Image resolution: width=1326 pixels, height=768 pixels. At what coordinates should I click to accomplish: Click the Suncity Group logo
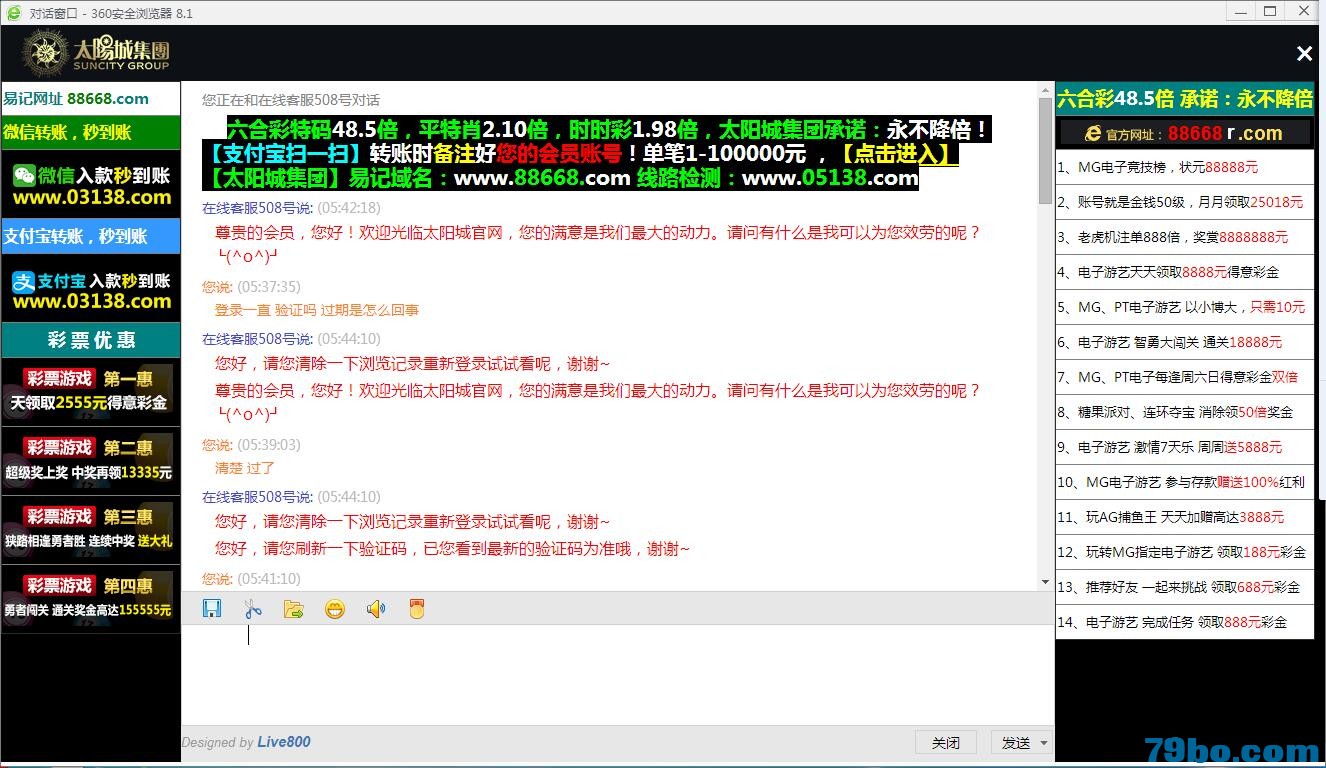click(95, 52)
